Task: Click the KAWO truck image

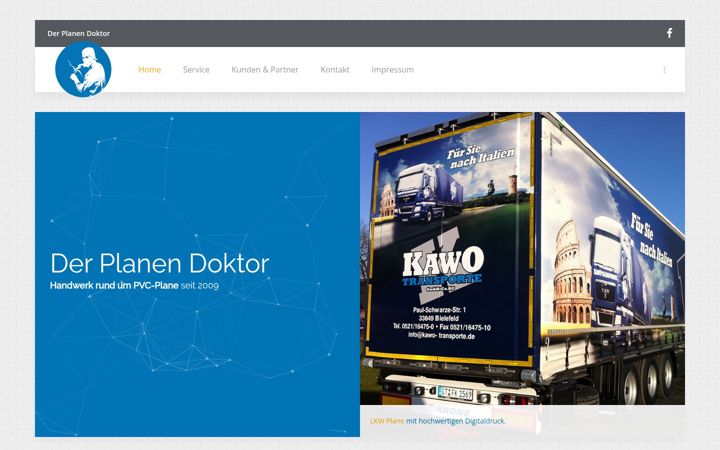Action: (523, 259)
